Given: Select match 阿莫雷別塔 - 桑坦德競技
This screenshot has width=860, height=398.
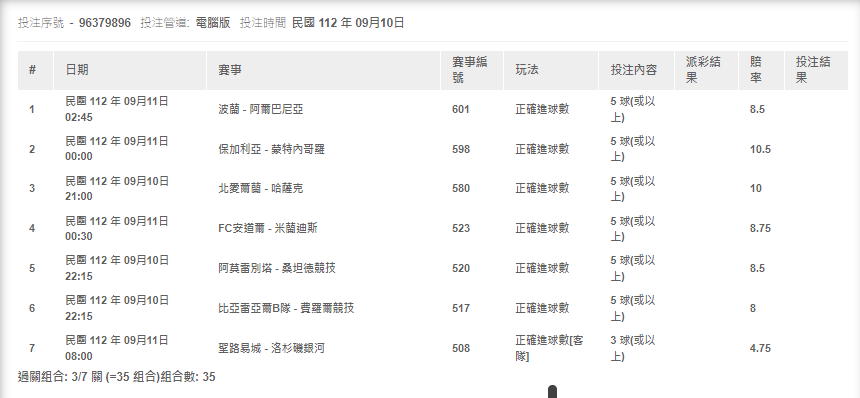Looking at the screenshot, I should coord(276,268).
